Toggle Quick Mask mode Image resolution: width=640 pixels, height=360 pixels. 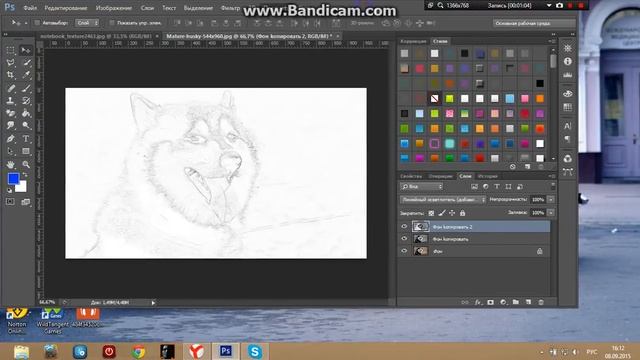[x=10, y=202]
